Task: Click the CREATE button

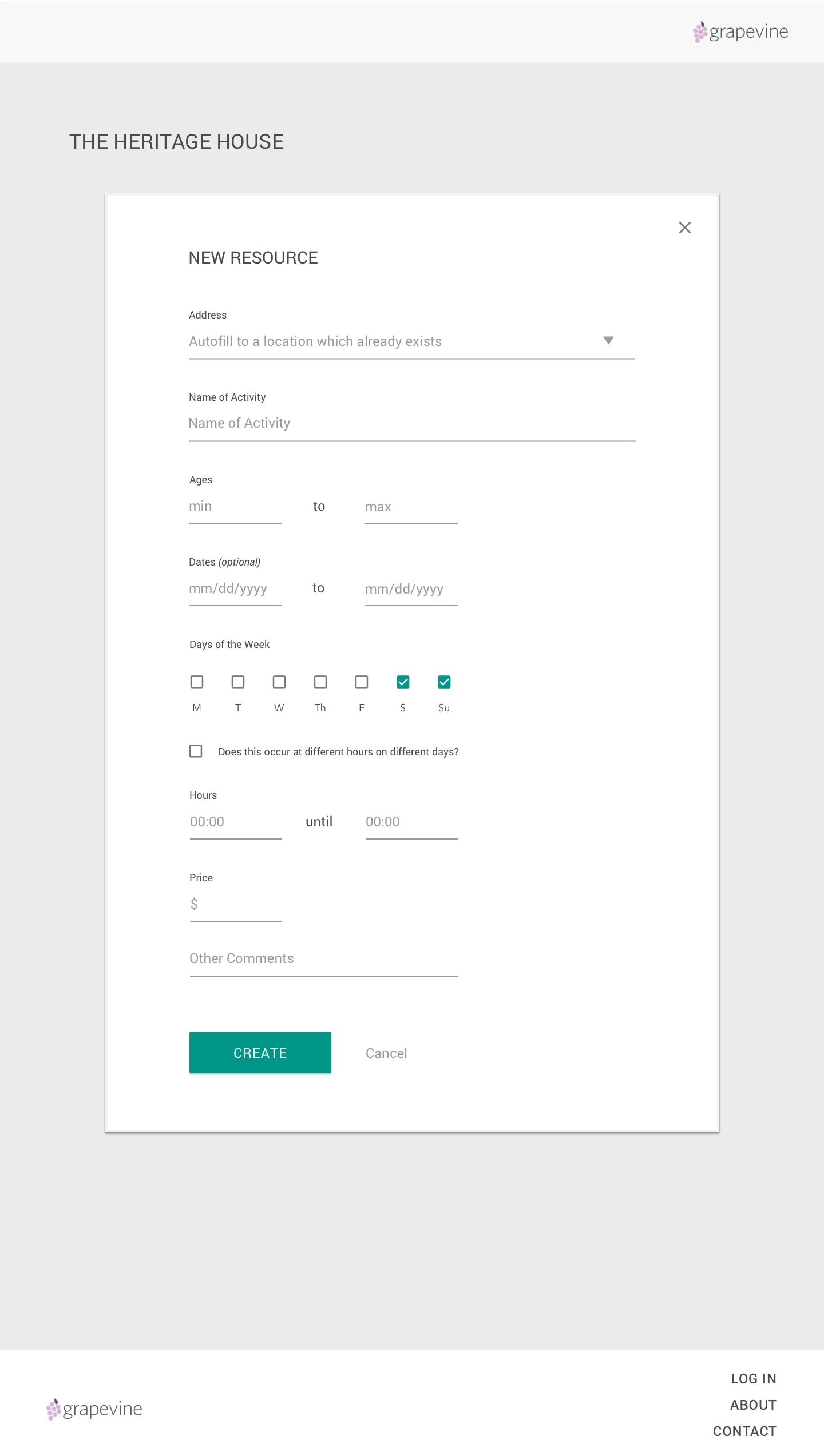Action: (x=260, y=1053)
